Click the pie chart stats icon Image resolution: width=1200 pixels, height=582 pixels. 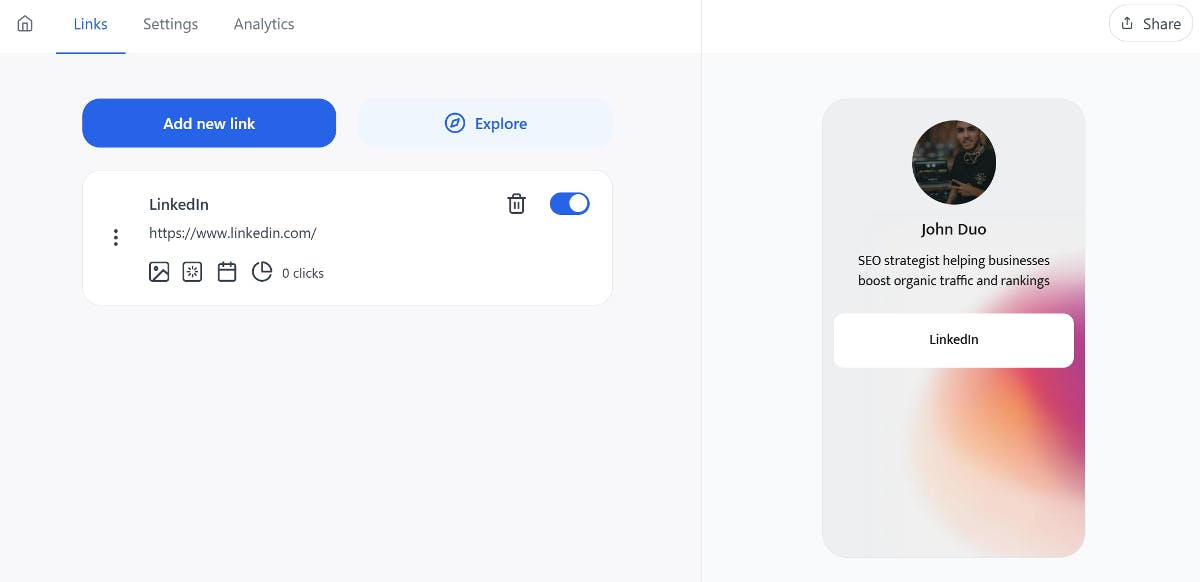click(x=262, y=272)
